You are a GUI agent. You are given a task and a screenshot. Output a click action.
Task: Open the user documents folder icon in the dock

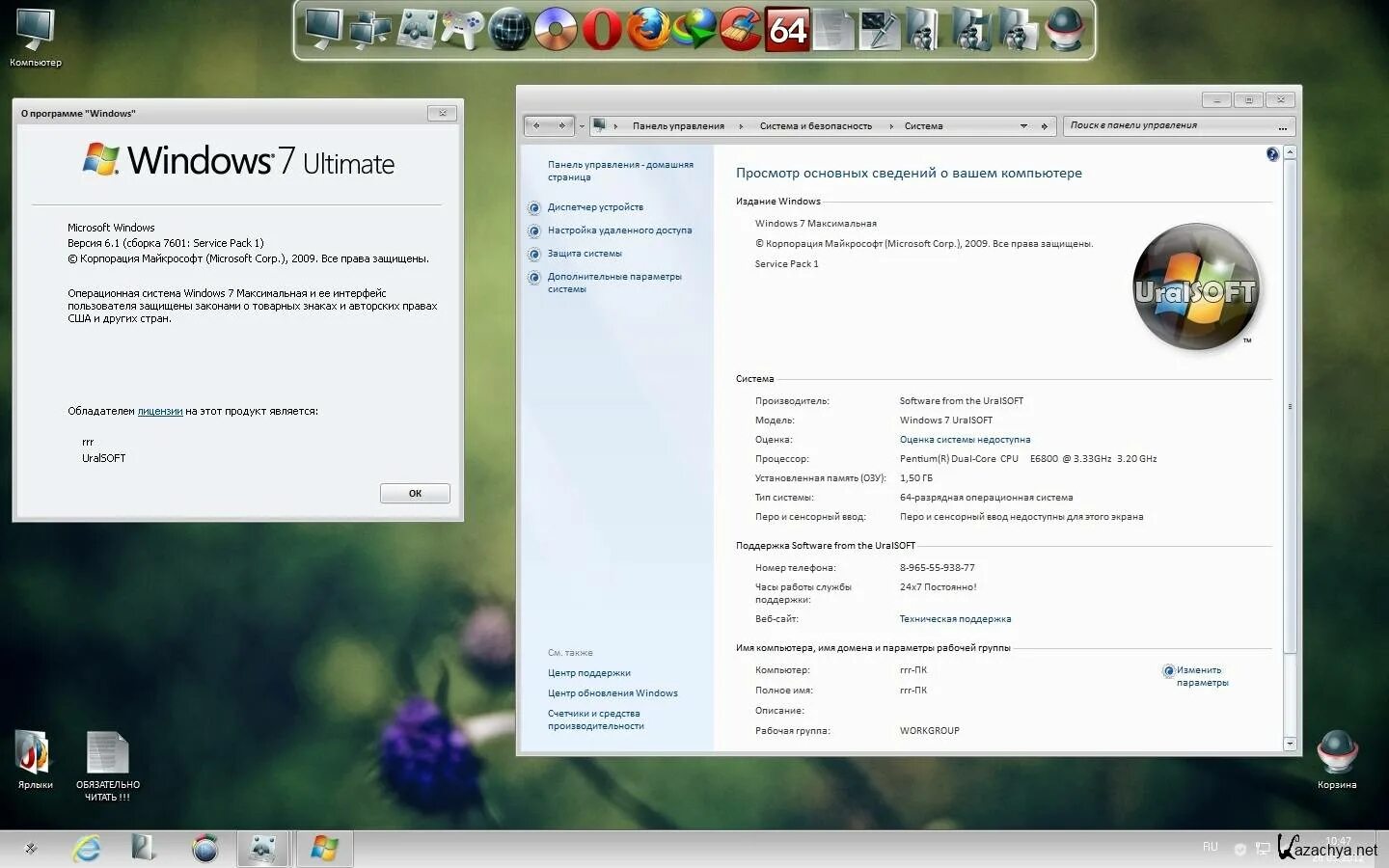pyautogui.click(x=1019, y=29)
